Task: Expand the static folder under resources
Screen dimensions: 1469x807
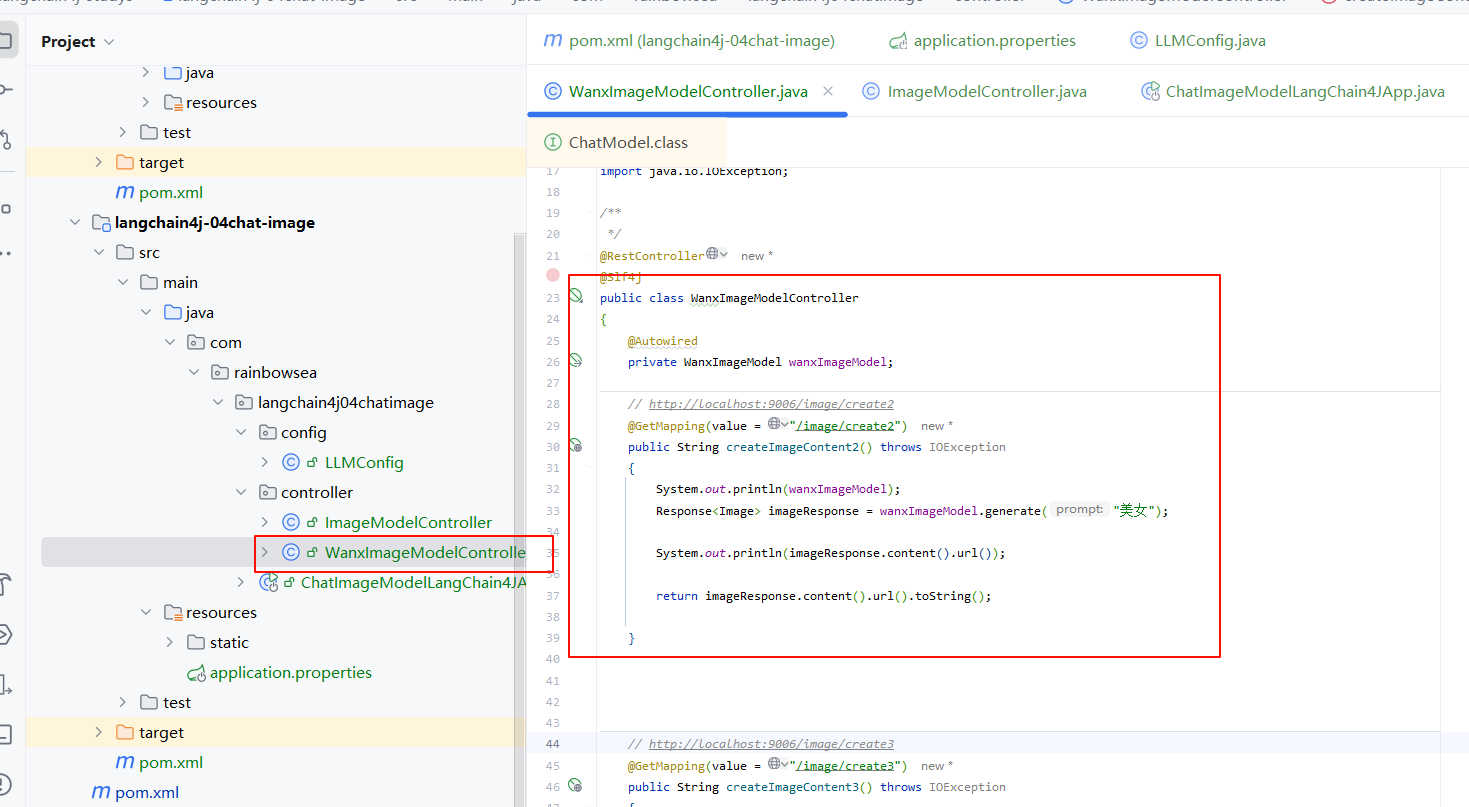Action: 169,642
